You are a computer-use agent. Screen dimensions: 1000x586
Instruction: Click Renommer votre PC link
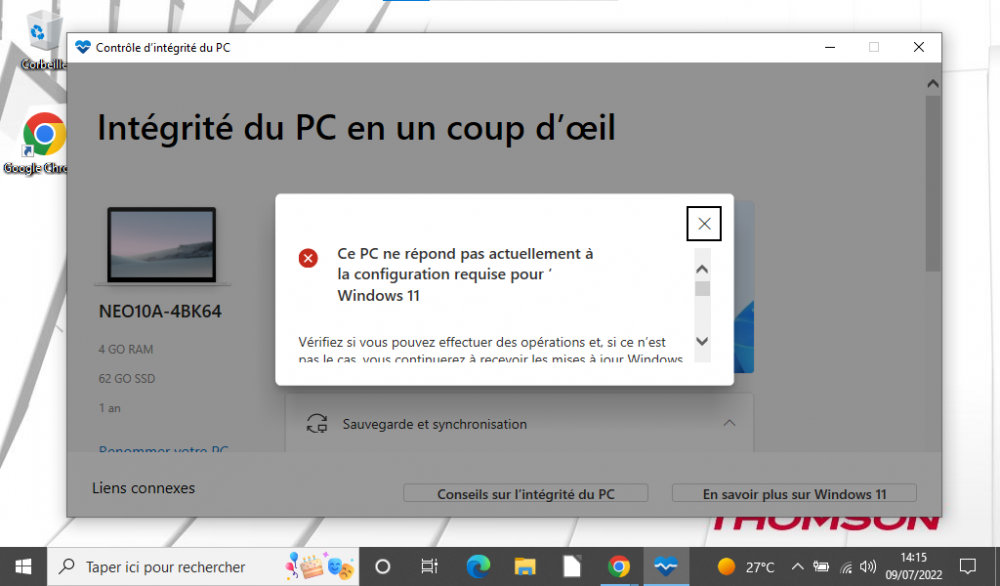[x=163, y=448]
